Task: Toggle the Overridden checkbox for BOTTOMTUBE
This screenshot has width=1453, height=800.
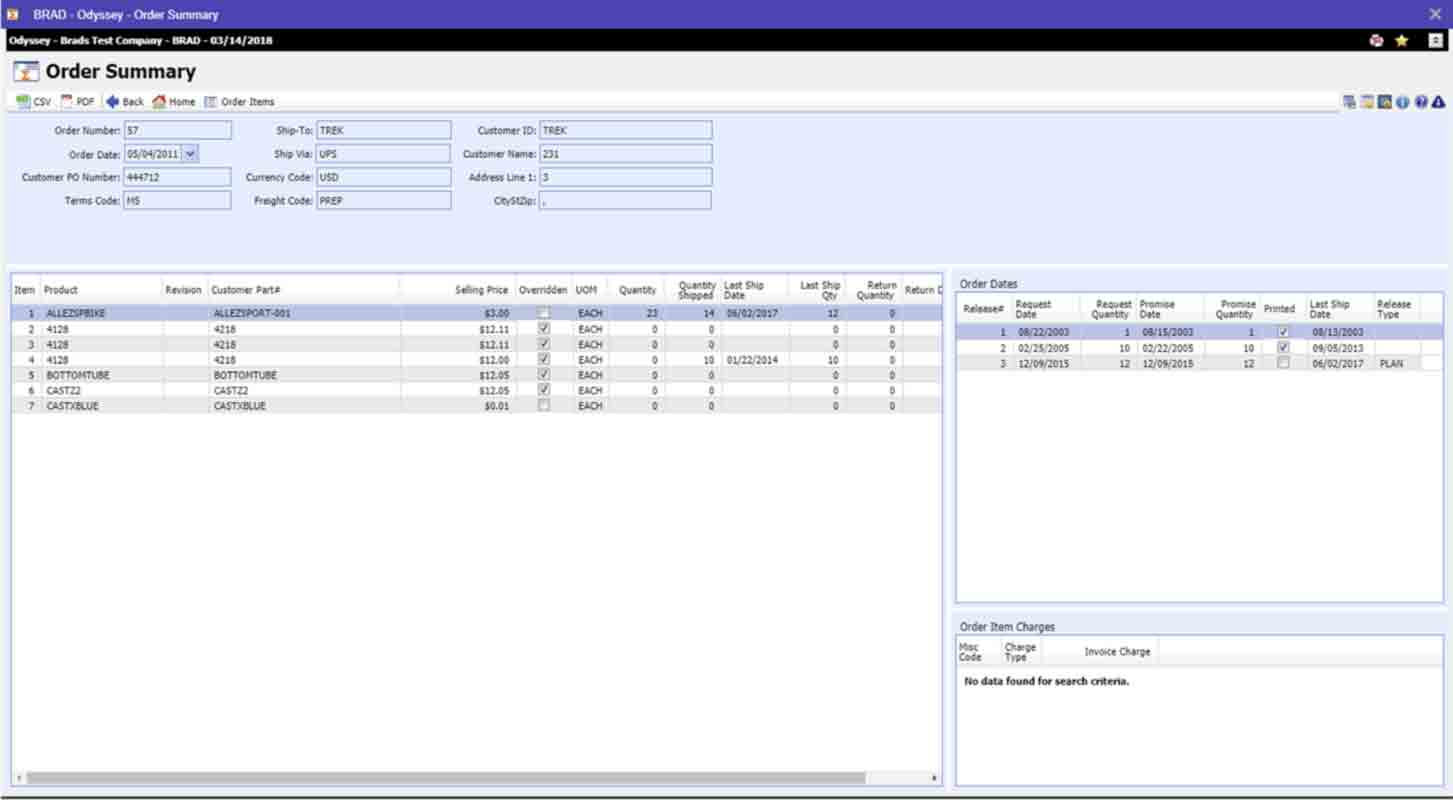Action: [543, 376]
